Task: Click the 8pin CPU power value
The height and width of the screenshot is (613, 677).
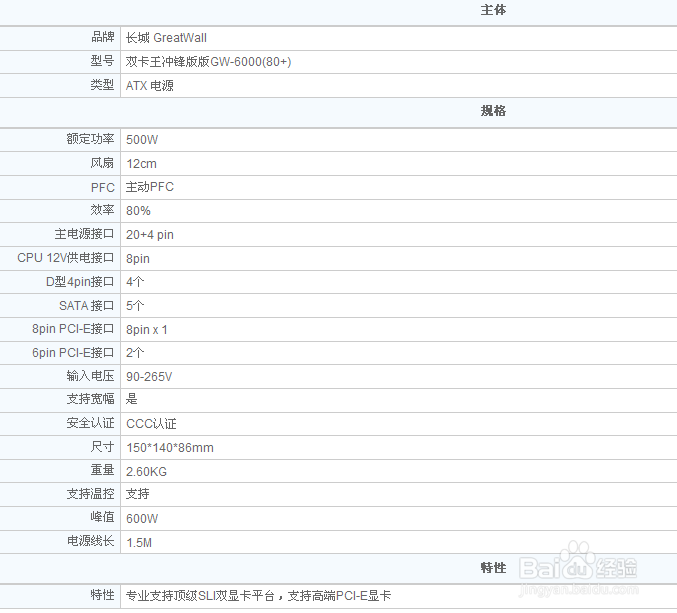Action: coord(138,259)
